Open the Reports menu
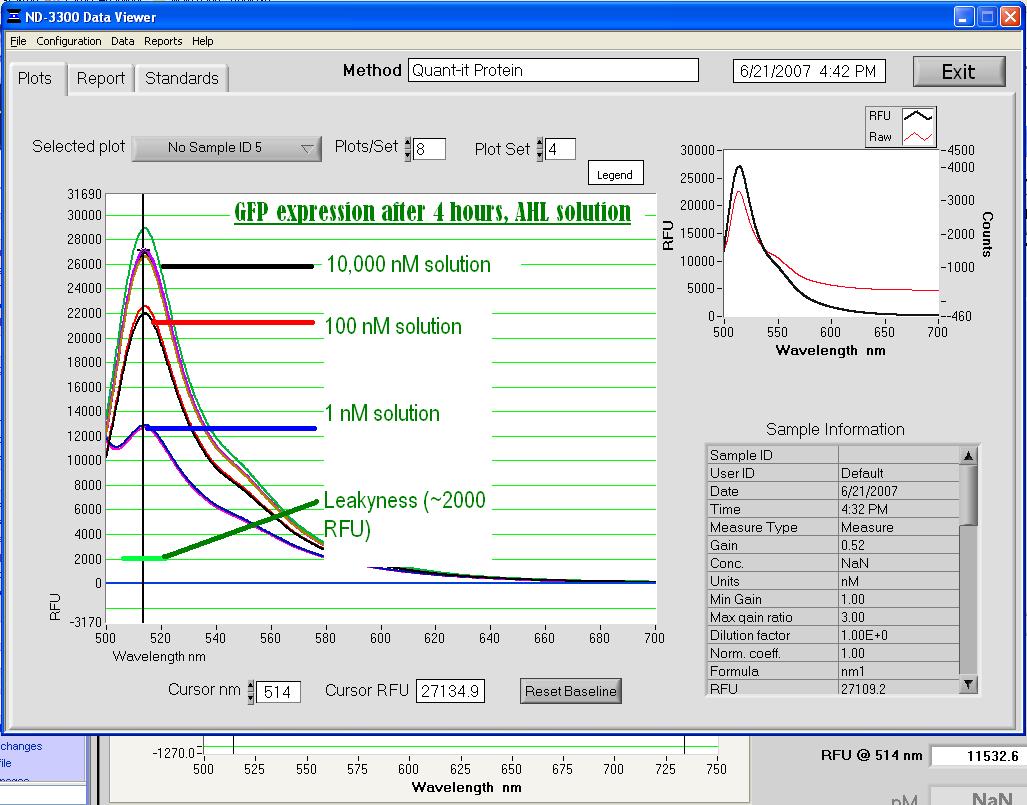This screenshot has height=805, width=1027. coord(163,41)
